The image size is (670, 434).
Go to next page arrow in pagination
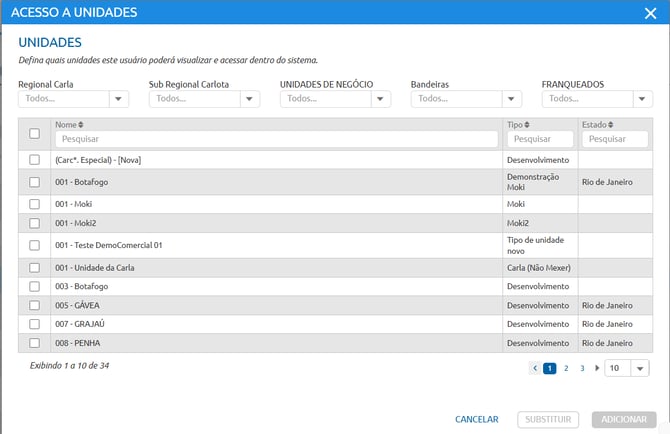[598, 368]
